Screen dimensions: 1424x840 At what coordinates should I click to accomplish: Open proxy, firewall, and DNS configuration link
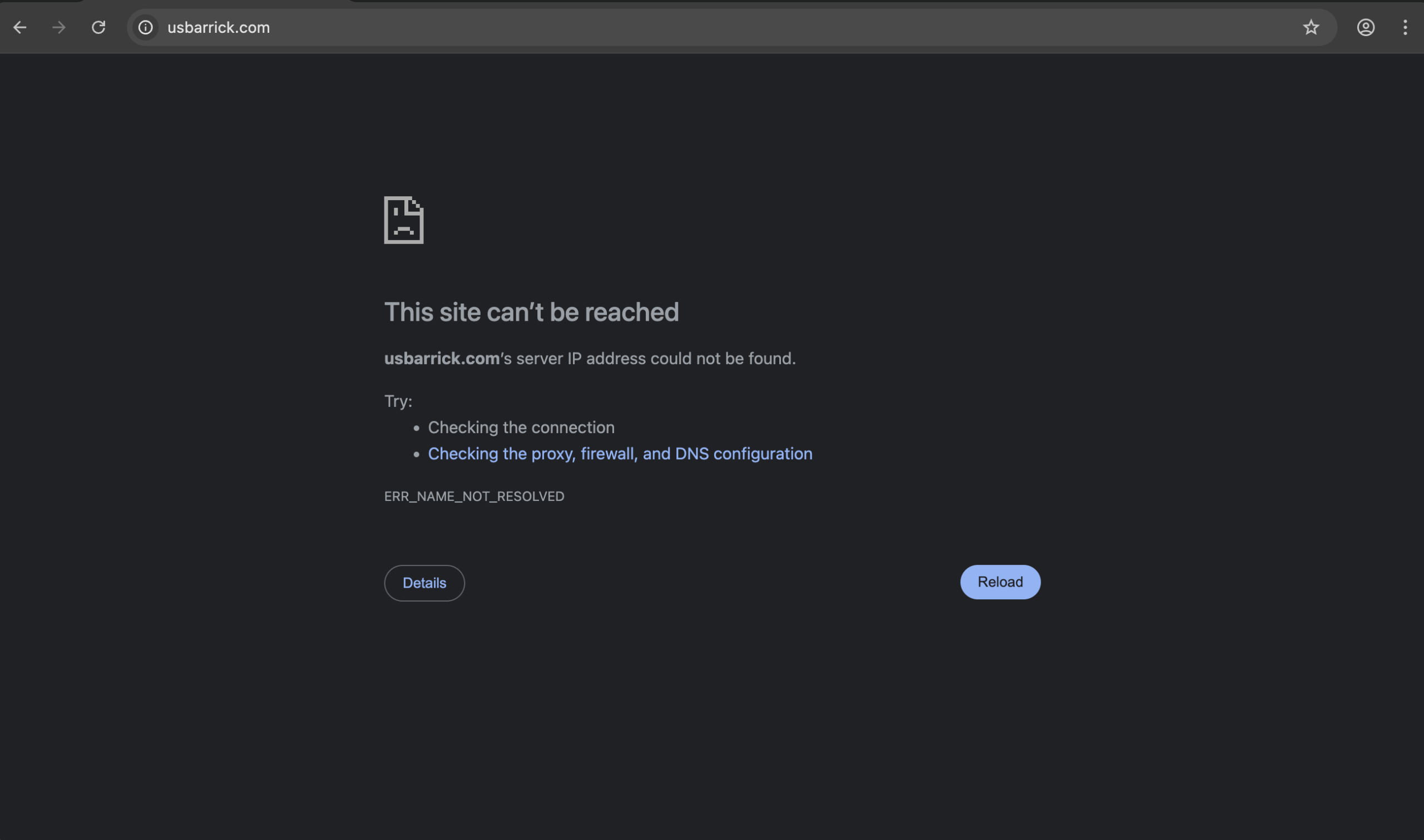[x=620, y=454]
